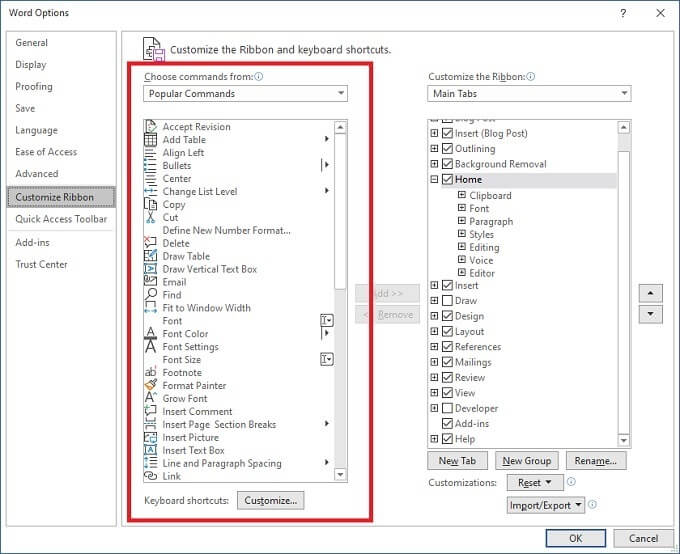
Task: Select the Line and Paragraph Spacing icon
Action: pos(150,463)
